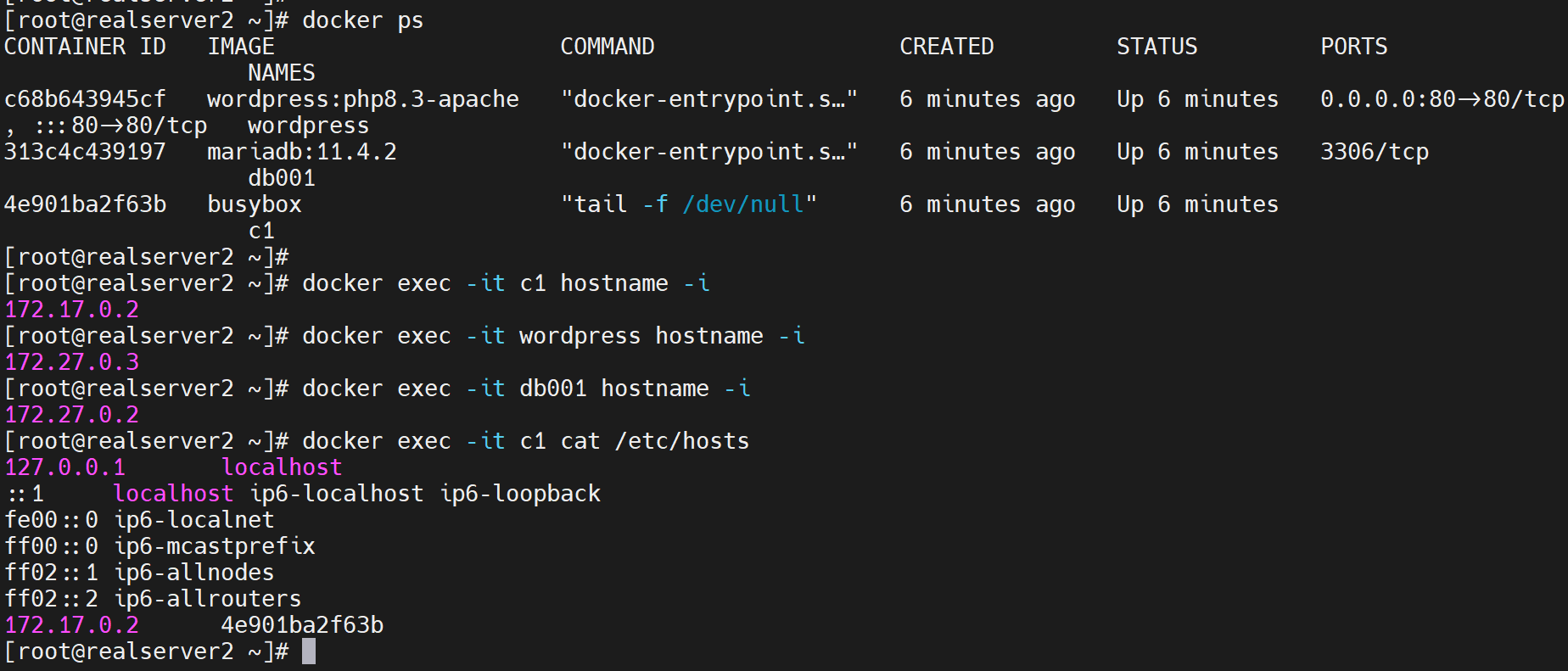Click the mariadb container ID 313c4c439197
Screen dimensions: 1568x671
(x=85, y=152)
